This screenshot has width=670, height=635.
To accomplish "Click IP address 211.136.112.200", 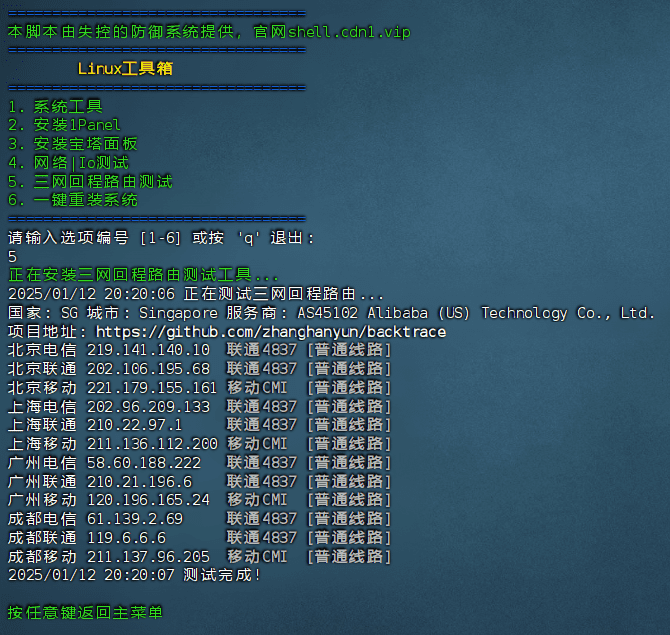I will pos(152,444).
